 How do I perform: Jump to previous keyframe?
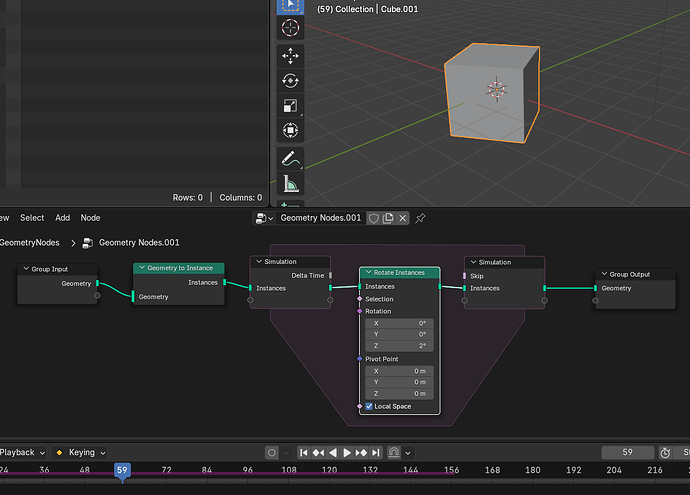pyautogui.click(x=318, y=453)
